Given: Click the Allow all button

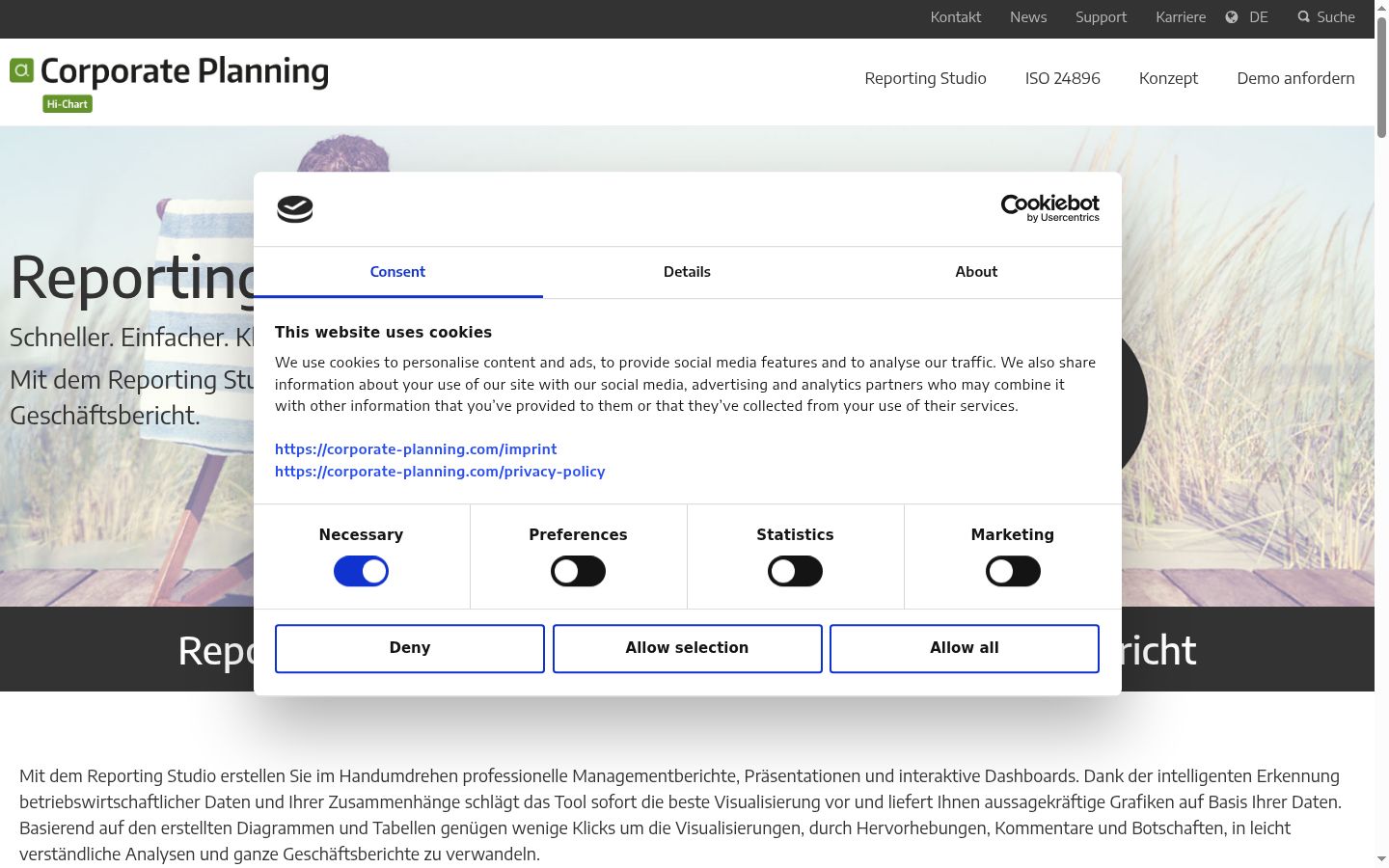Looking at the screenshot, I should coord(965,648).
